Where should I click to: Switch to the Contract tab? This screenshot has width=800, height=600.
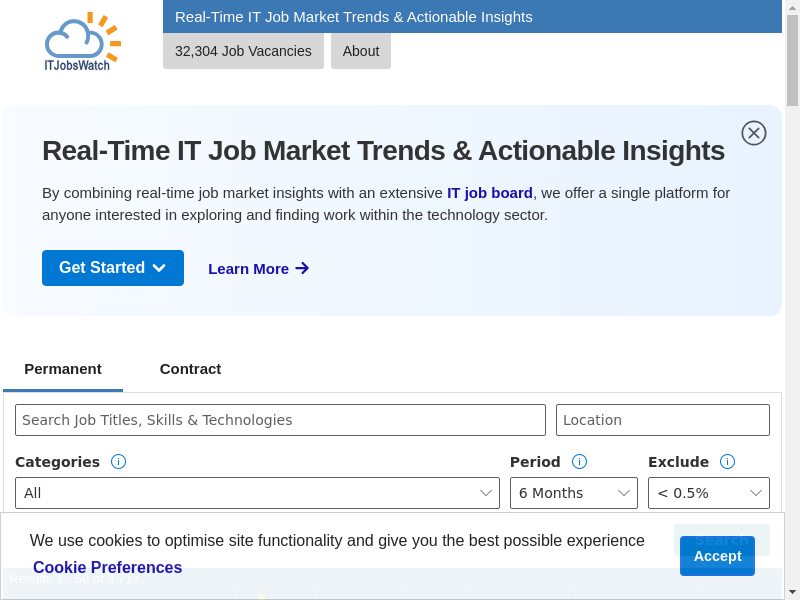pos(190,369)
